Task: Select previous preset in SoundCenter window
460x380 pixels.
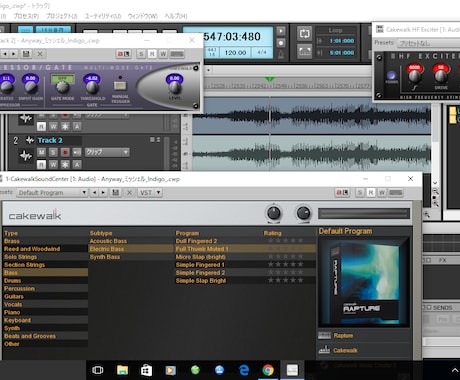Action: (95, 193)
